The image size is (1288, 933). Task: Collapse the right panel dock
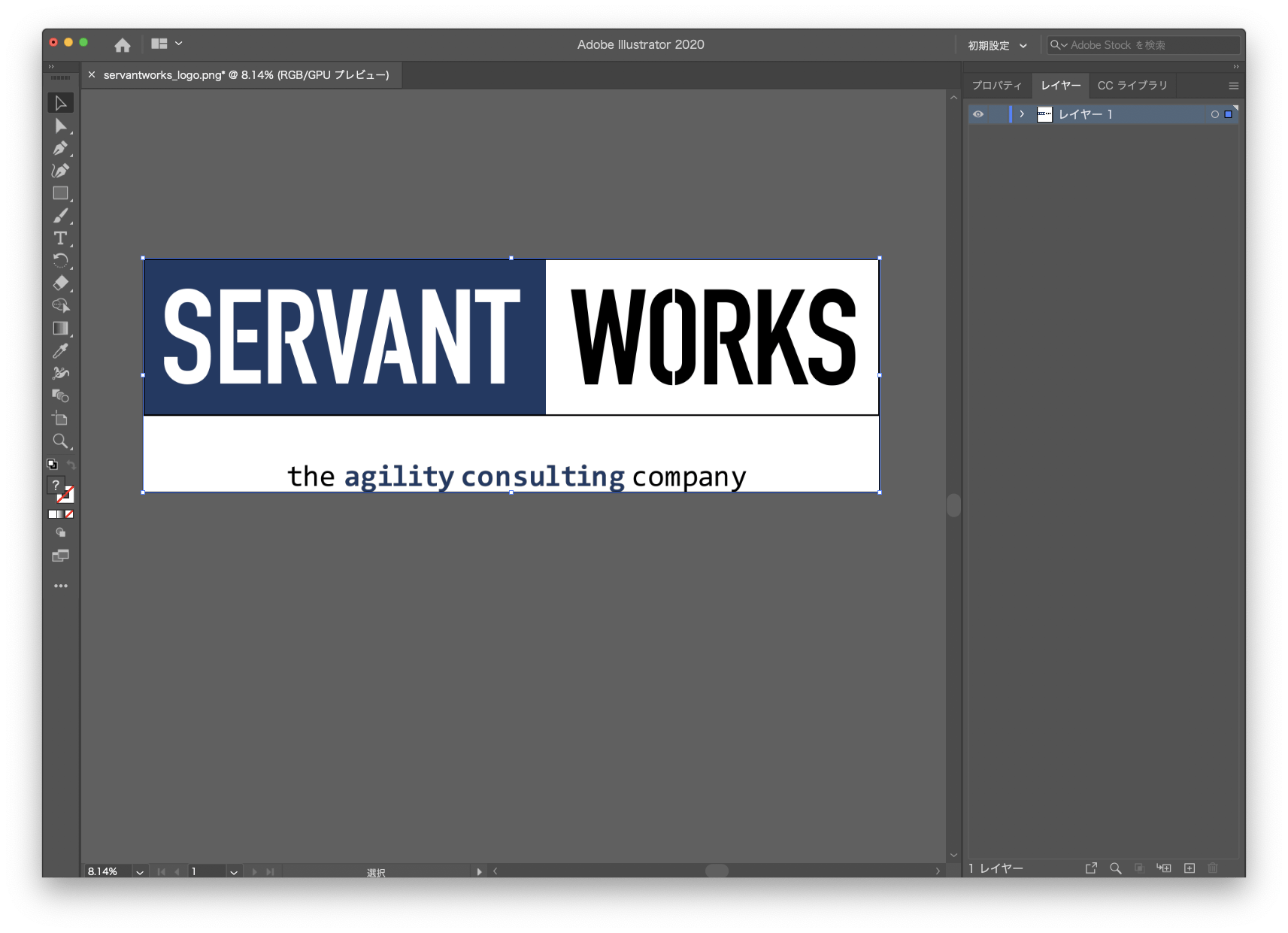coord(1236,67)
